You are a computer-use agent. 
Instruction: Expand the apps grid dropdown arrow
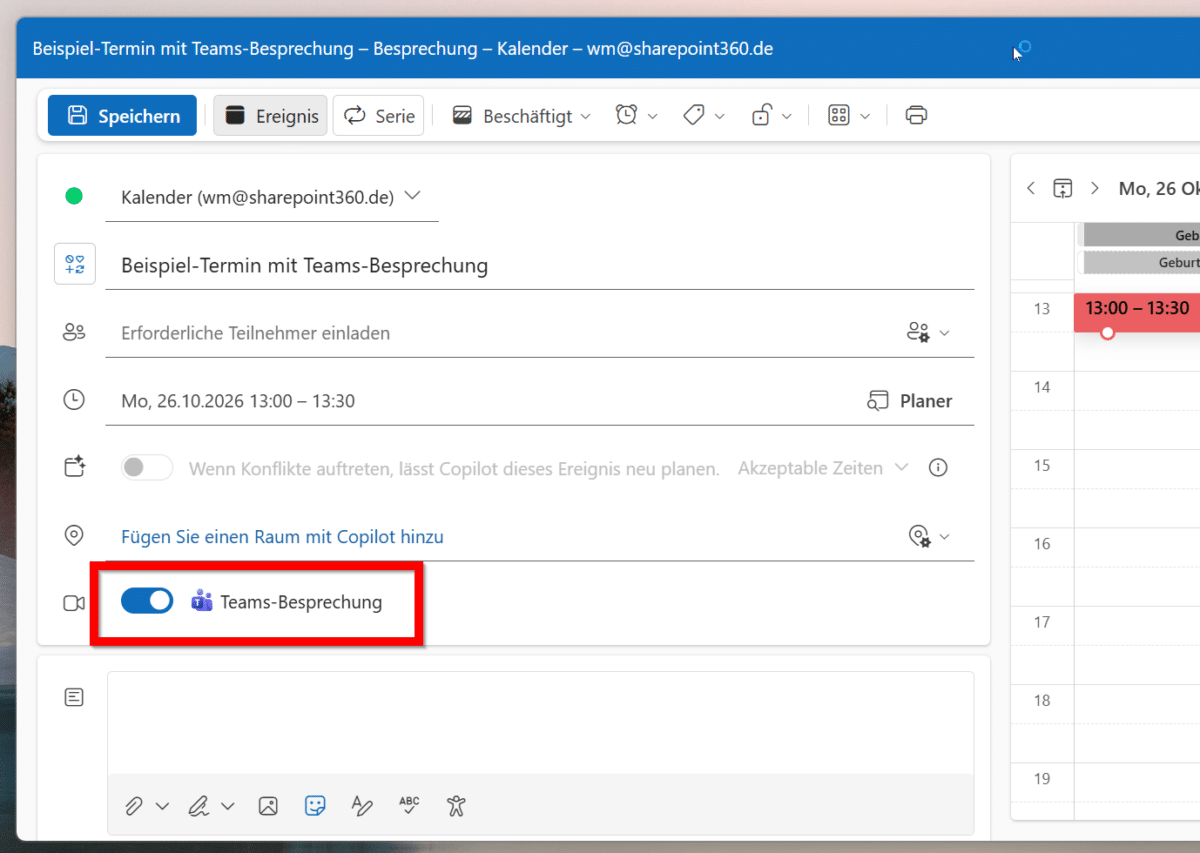(865, 117)
